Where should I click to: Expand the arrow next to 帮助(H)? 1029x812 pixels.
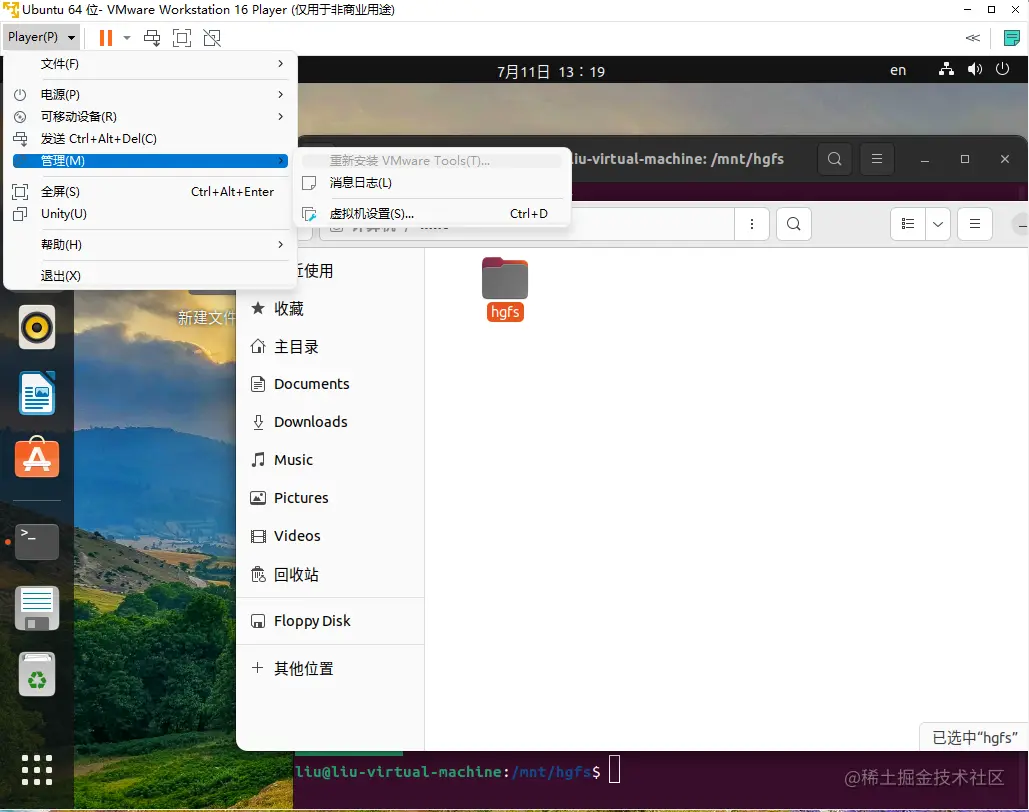point(281,245)
